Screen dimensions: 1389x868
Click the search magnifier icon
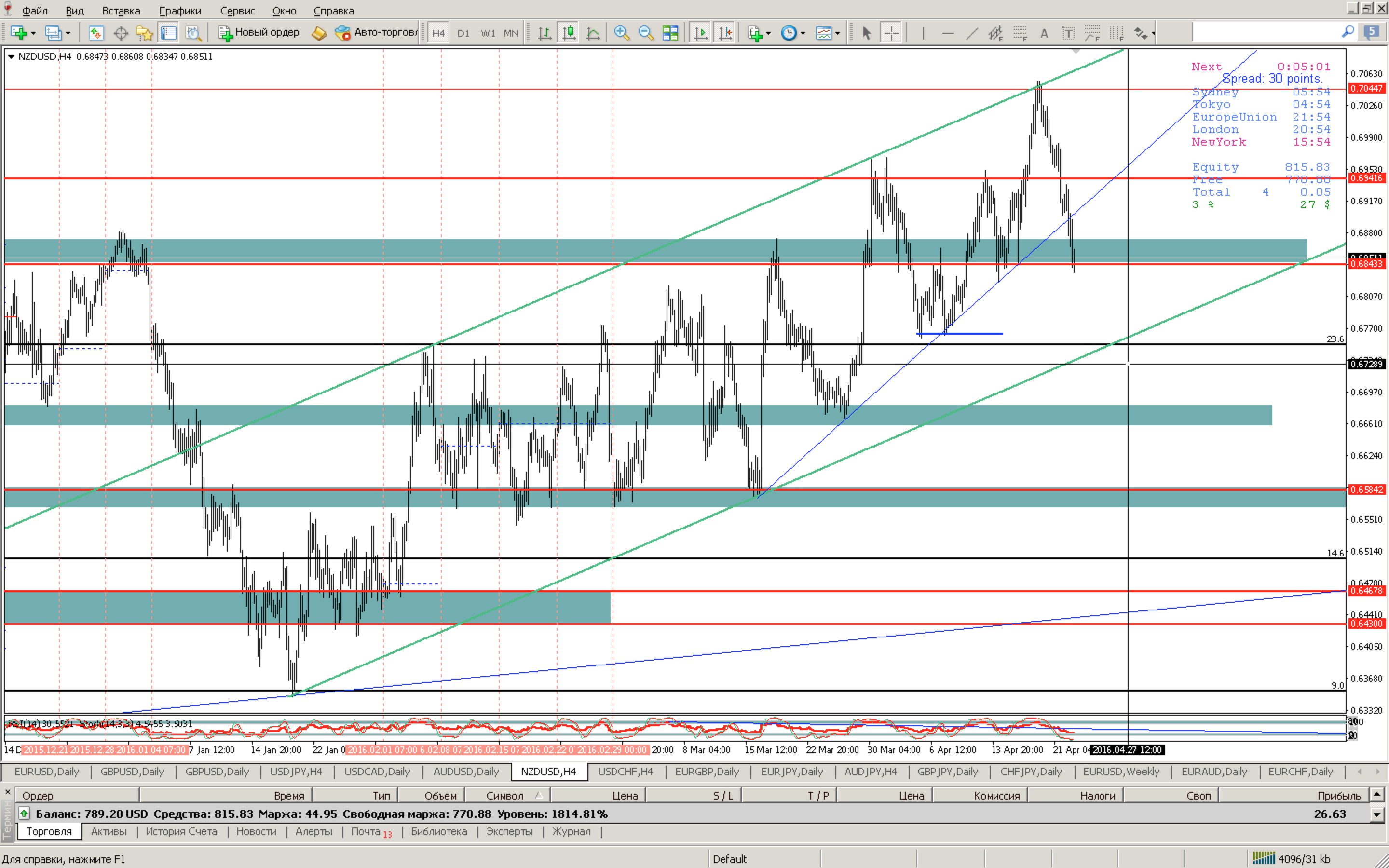(1348, 31)
